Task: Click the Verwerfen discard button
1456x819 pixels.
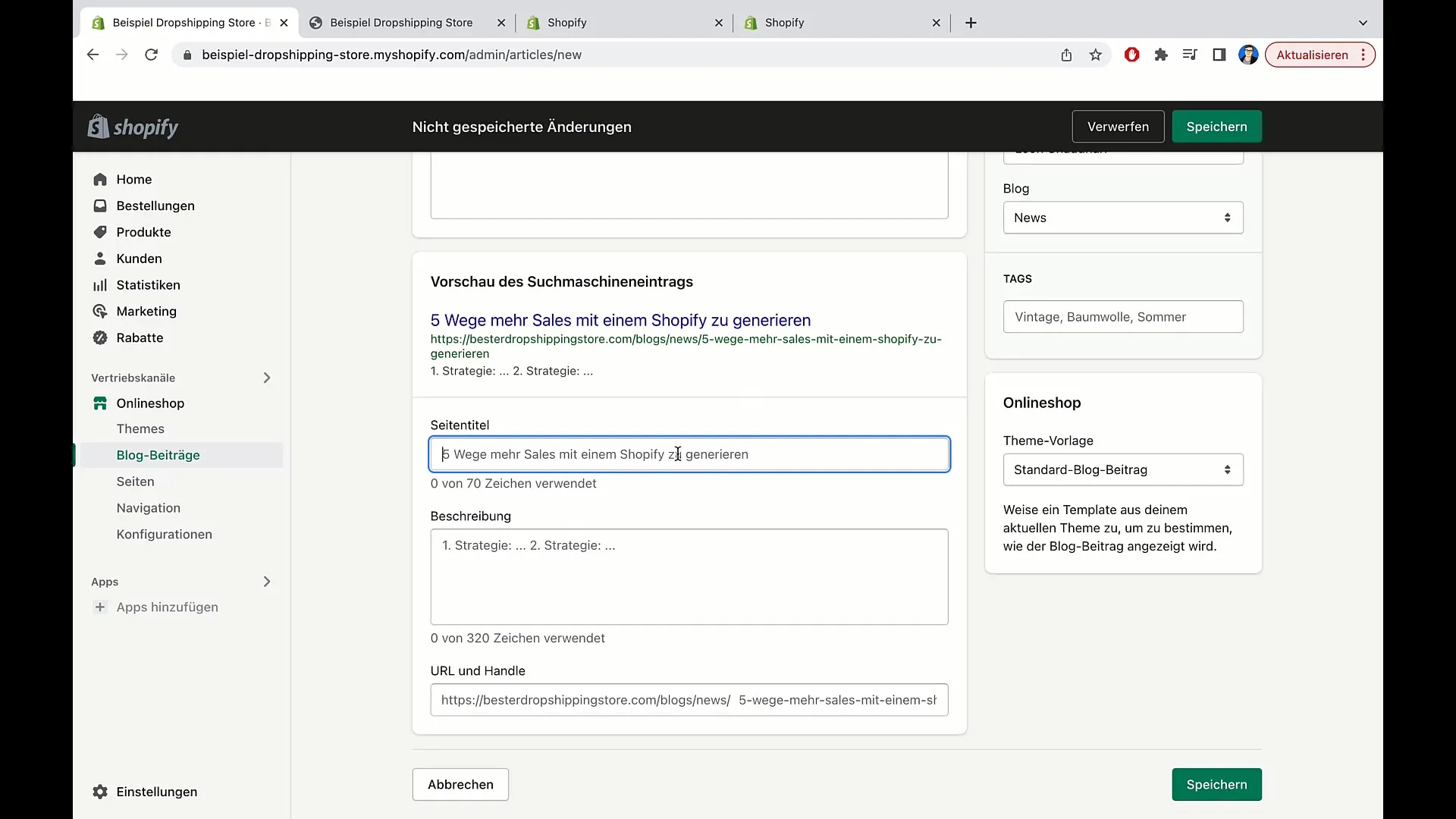Action: pyautogui.click(x=1118, y=126)
